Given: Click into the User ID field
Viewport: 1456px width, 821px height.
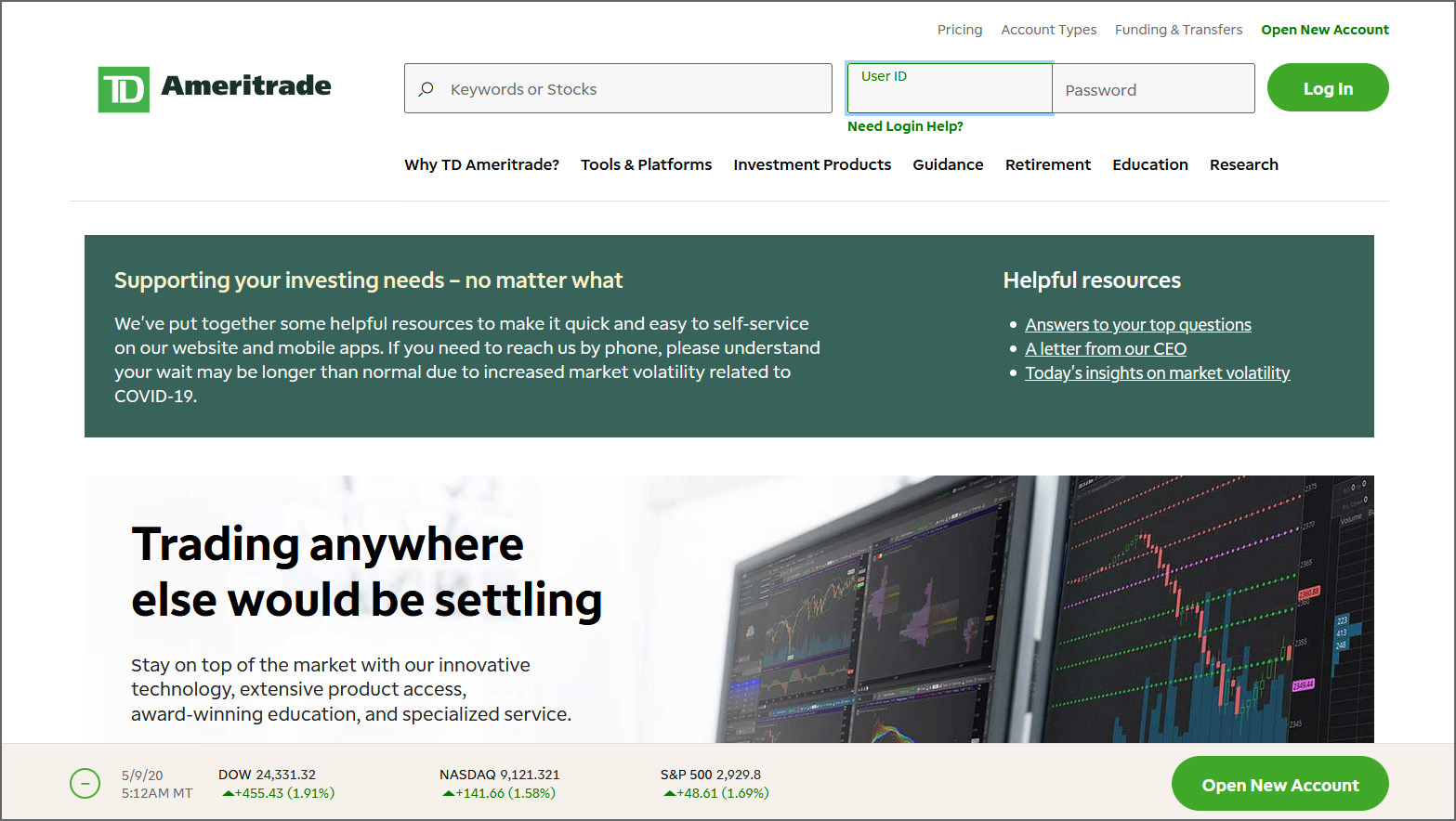Looking at the screenshot, I should 950,88.
